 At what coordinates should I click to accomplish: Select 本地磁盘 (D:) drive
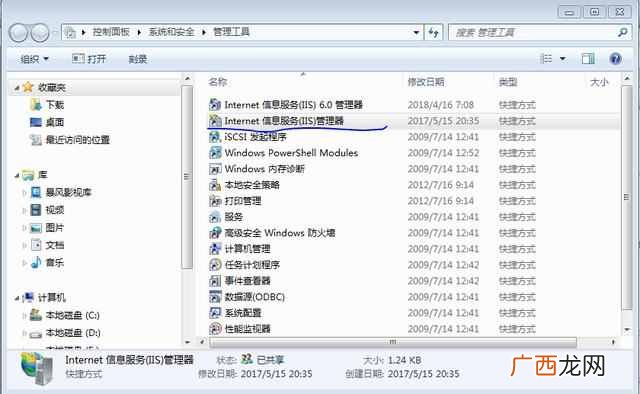coord(65,333)
